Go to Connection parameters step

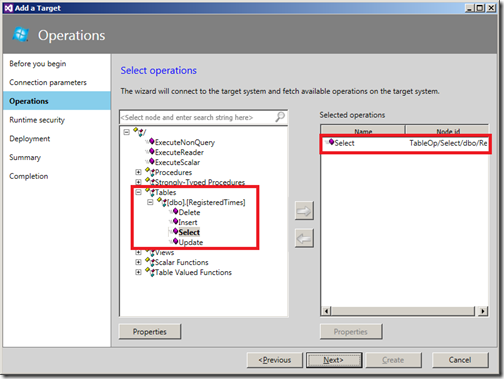[x=48, y=82]
